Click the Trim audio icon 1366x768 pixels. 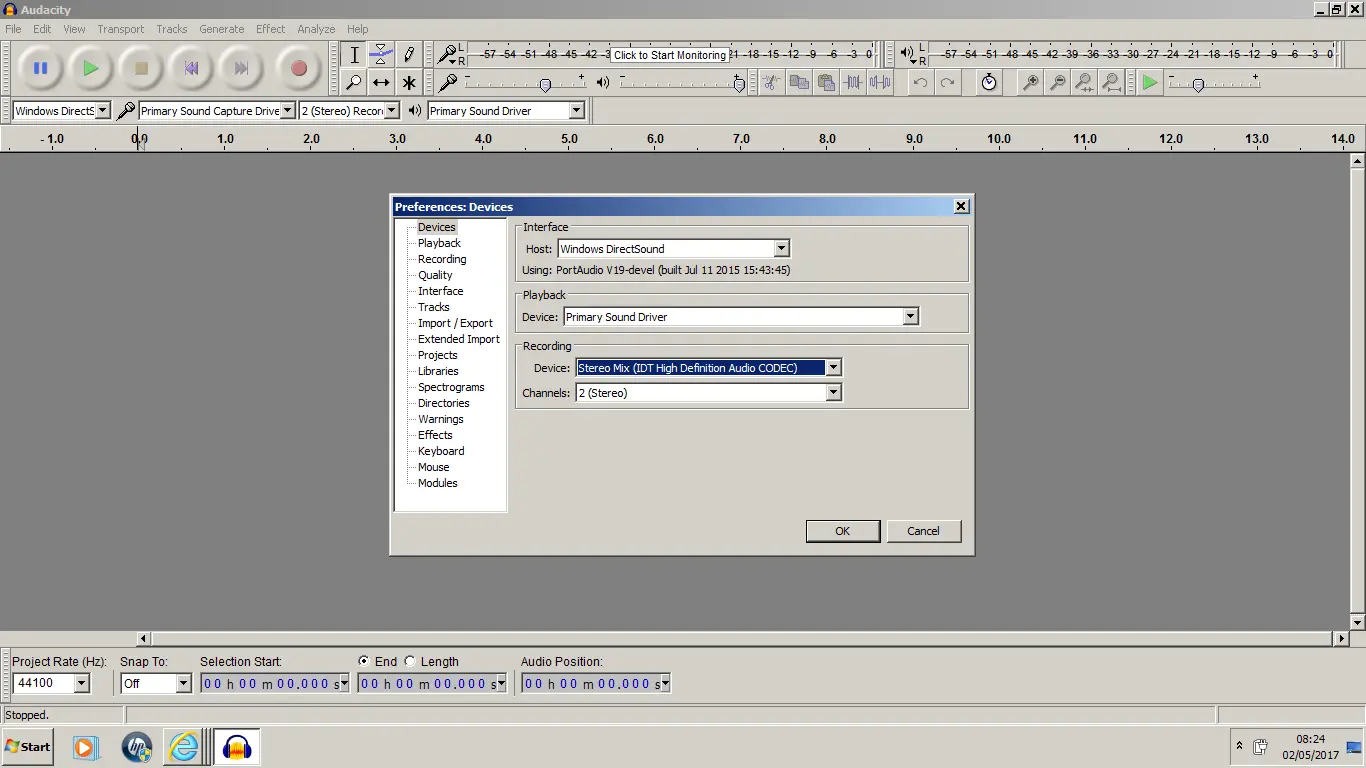[852, 82]
